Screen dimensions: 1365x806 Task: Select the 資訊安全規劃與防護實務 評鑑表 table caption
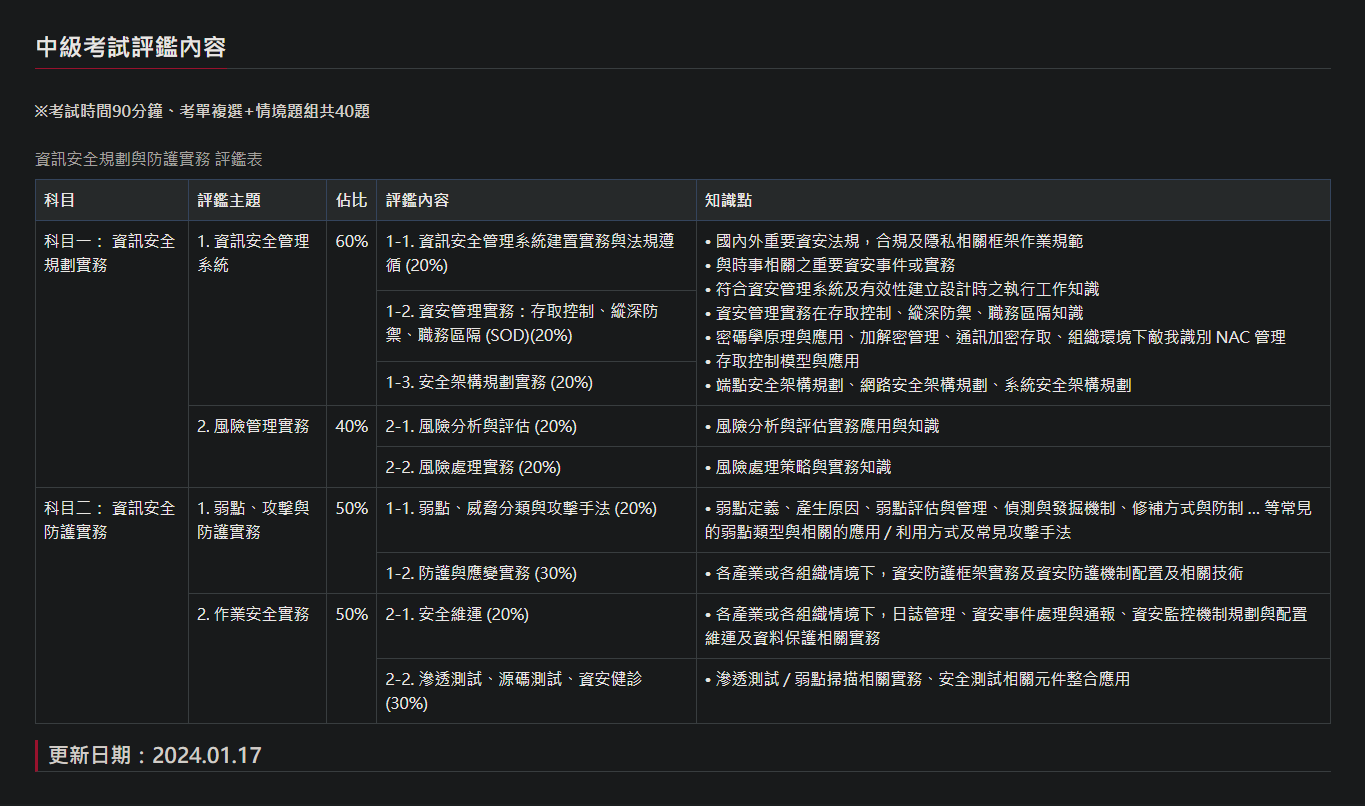tap(148, 159)
